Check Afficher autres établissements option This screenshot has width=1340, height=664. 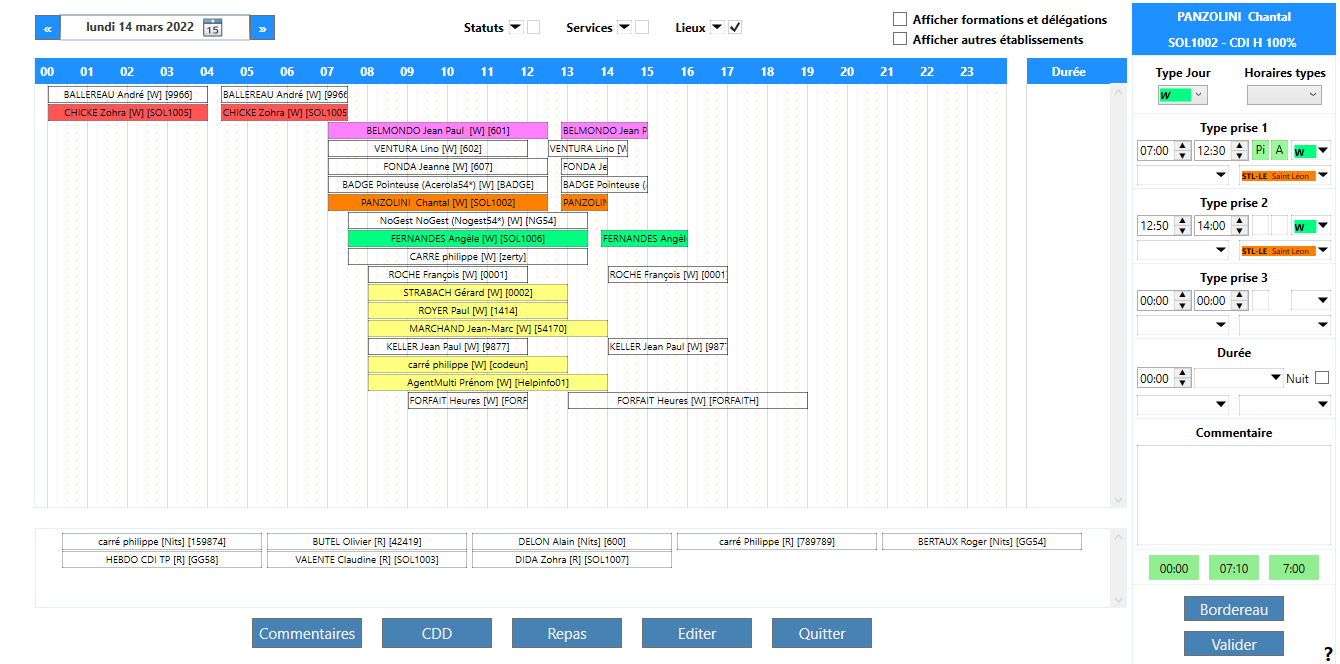pyautogui.click(x=900, y=39)
